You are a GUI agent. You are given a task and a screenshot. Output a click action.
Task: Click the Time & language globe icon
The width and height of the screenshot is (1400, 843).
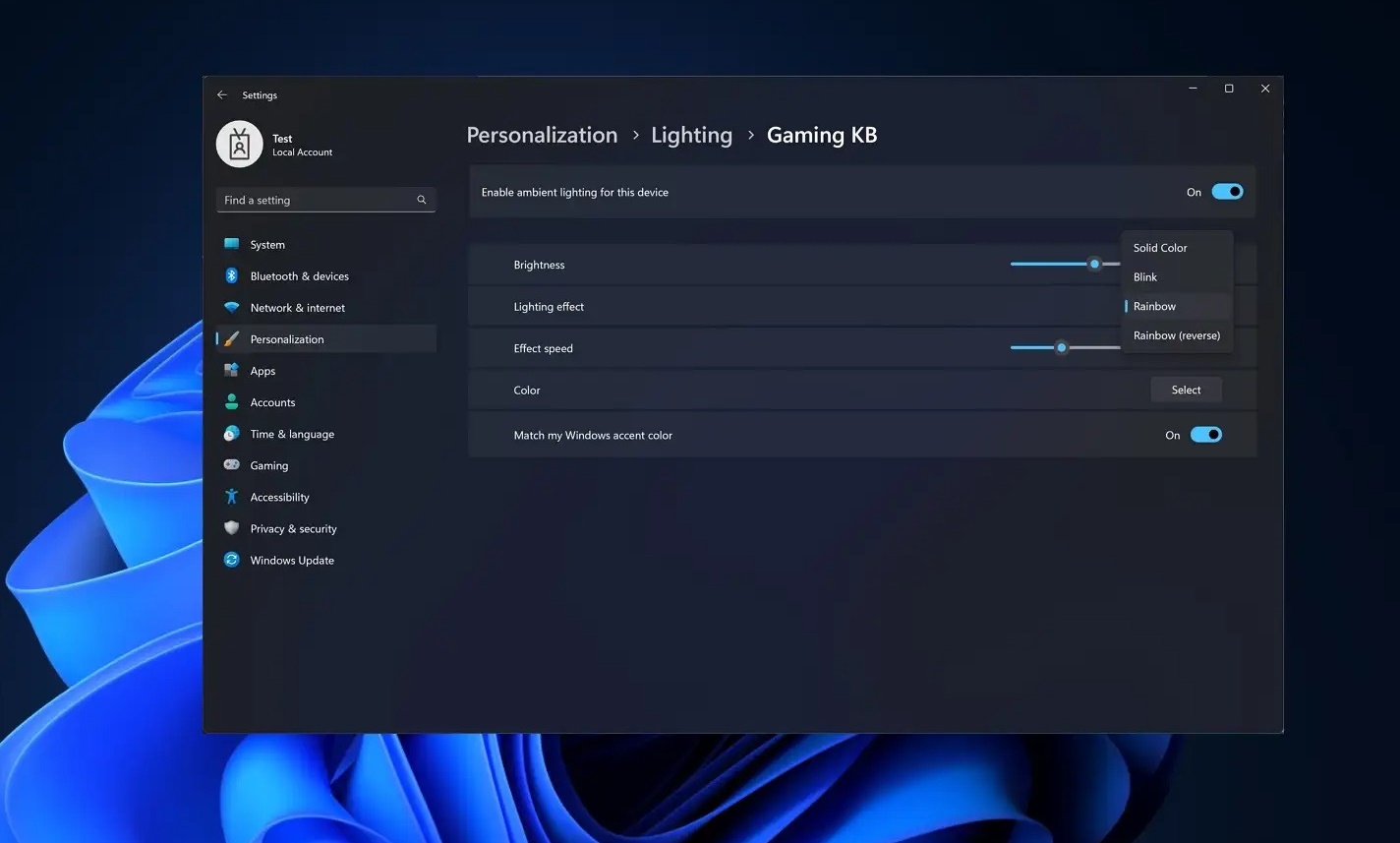[232, 433]
